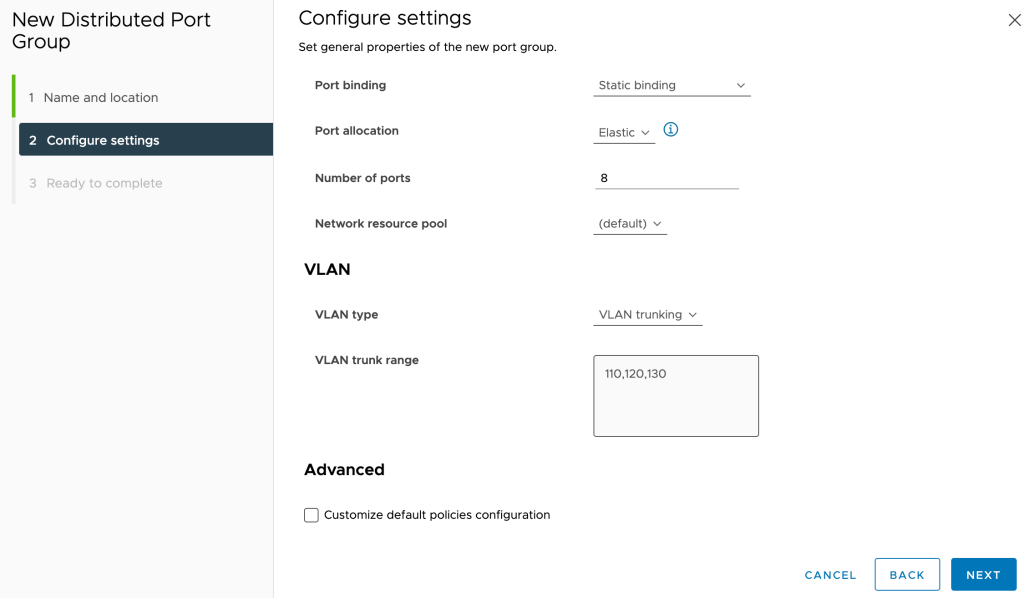Go to step 1 Name and location
Screen dimensions: 1024x598
tap(100, 98)
